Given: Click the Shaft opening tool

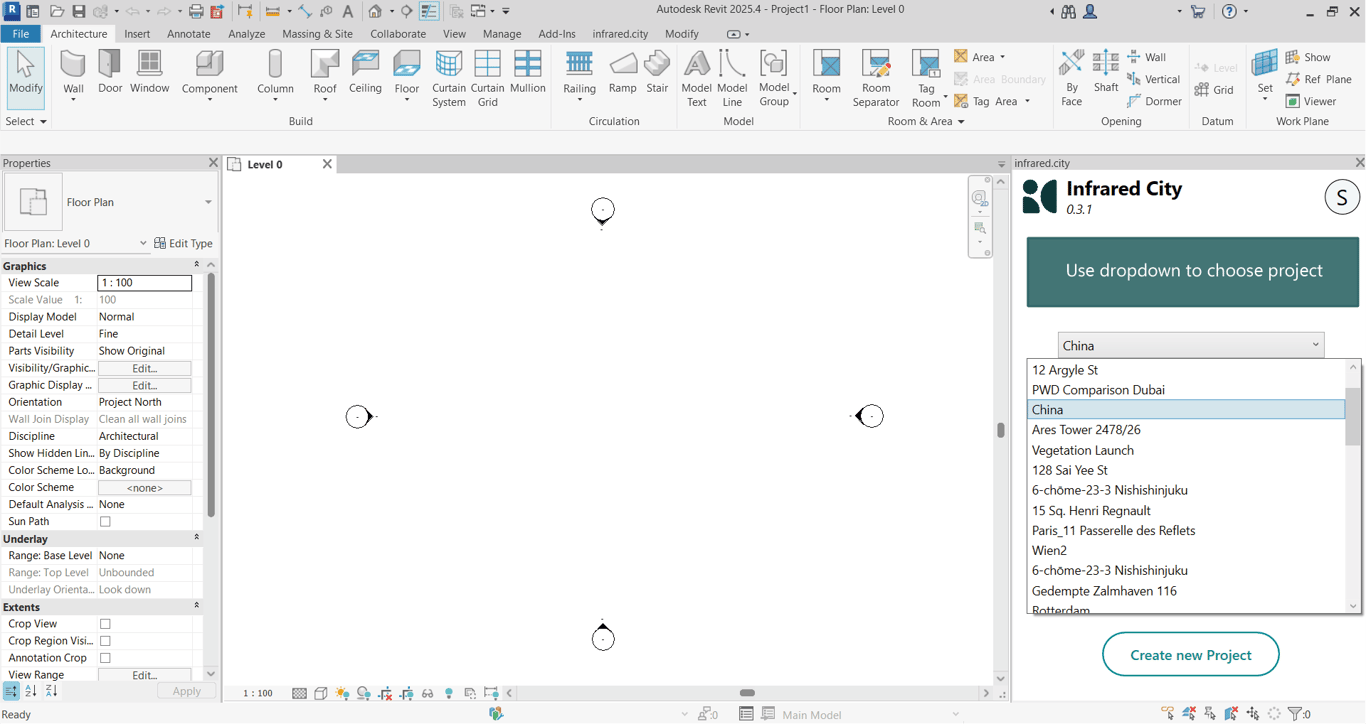Looking at the screenshot, I should [1106, 72].
